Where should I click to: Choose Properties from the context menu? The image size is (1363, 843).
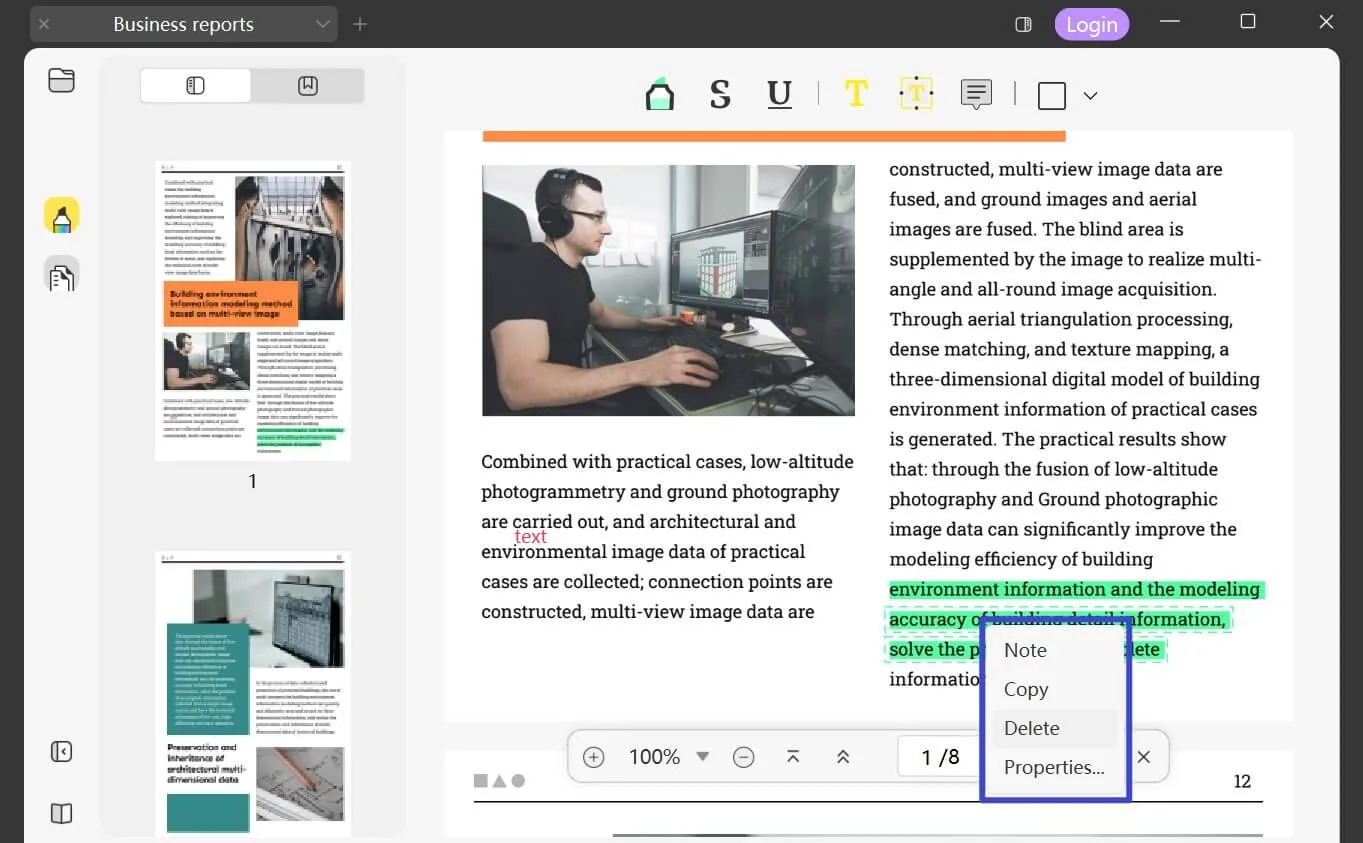[x=1054, y=767]
